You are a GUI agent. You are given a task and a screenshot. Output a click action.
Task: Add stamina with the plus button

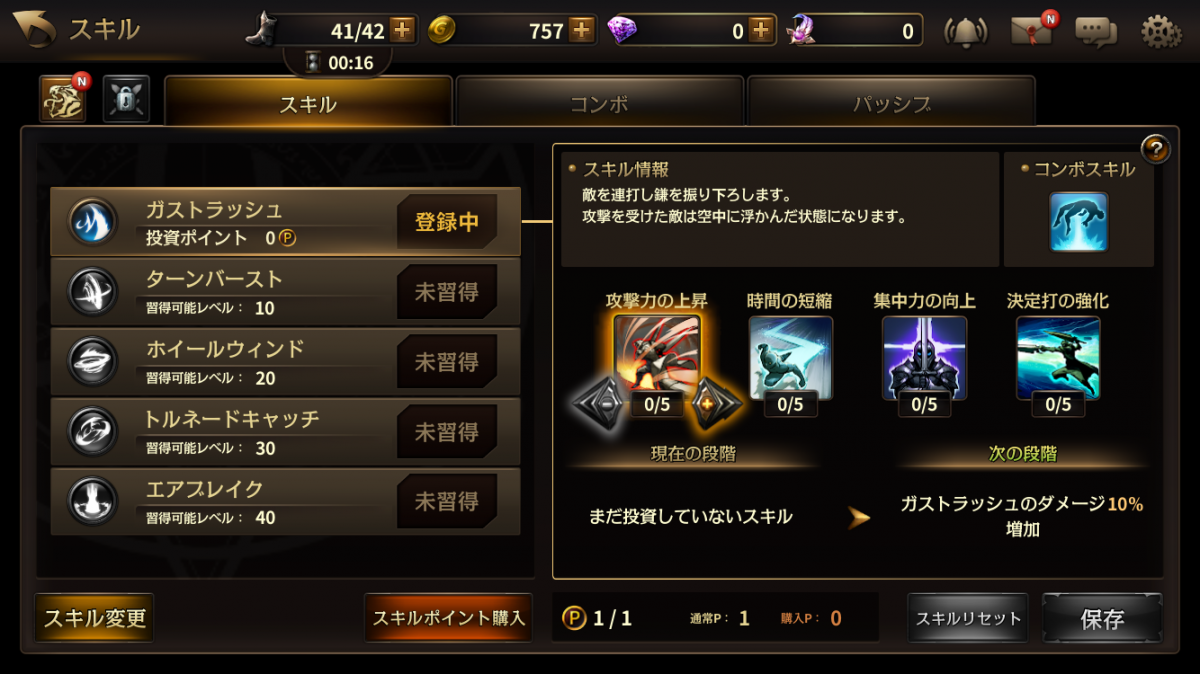402,30
